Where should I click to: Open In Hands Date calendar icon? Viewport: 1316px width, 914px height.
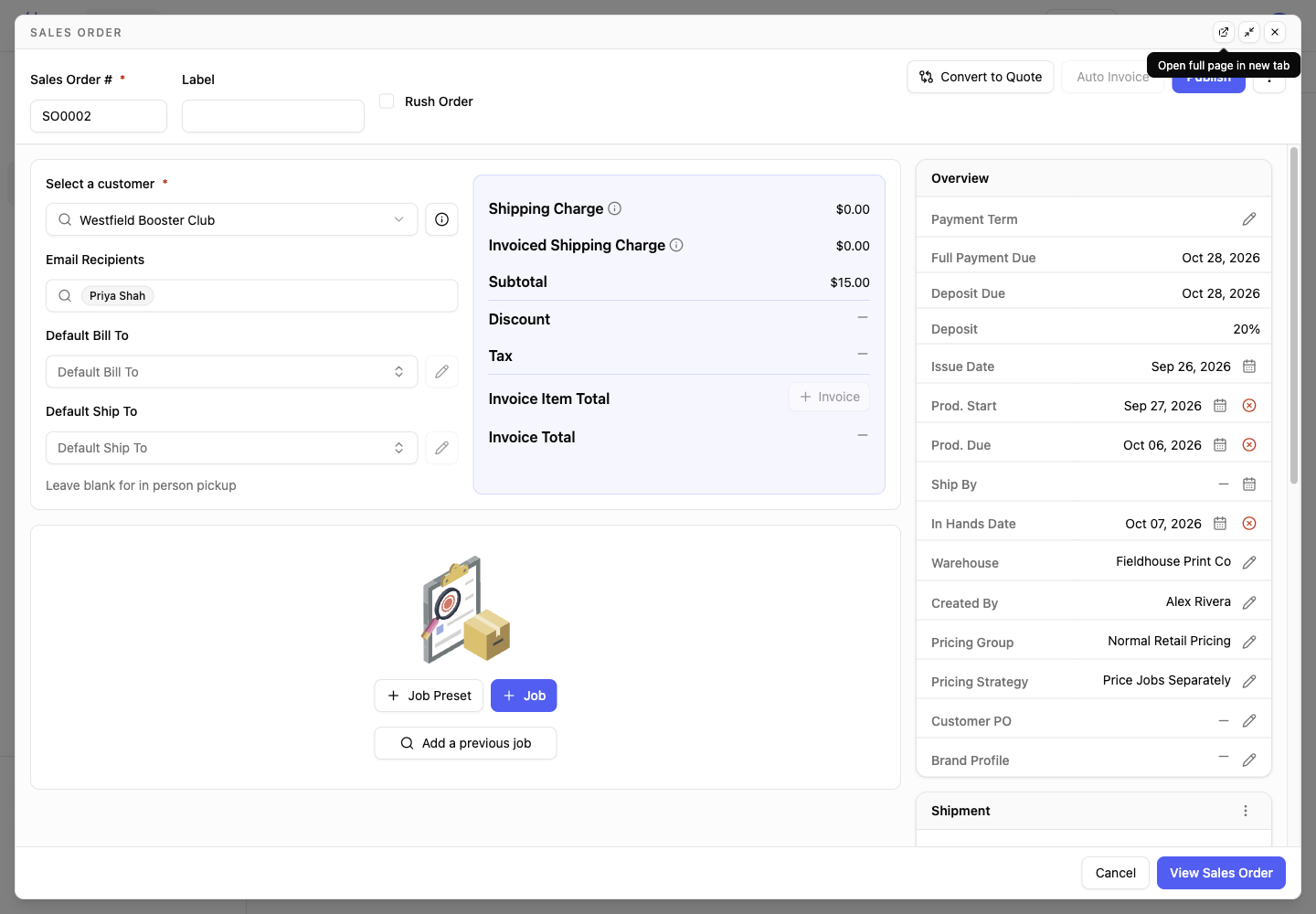(1220, 524)
